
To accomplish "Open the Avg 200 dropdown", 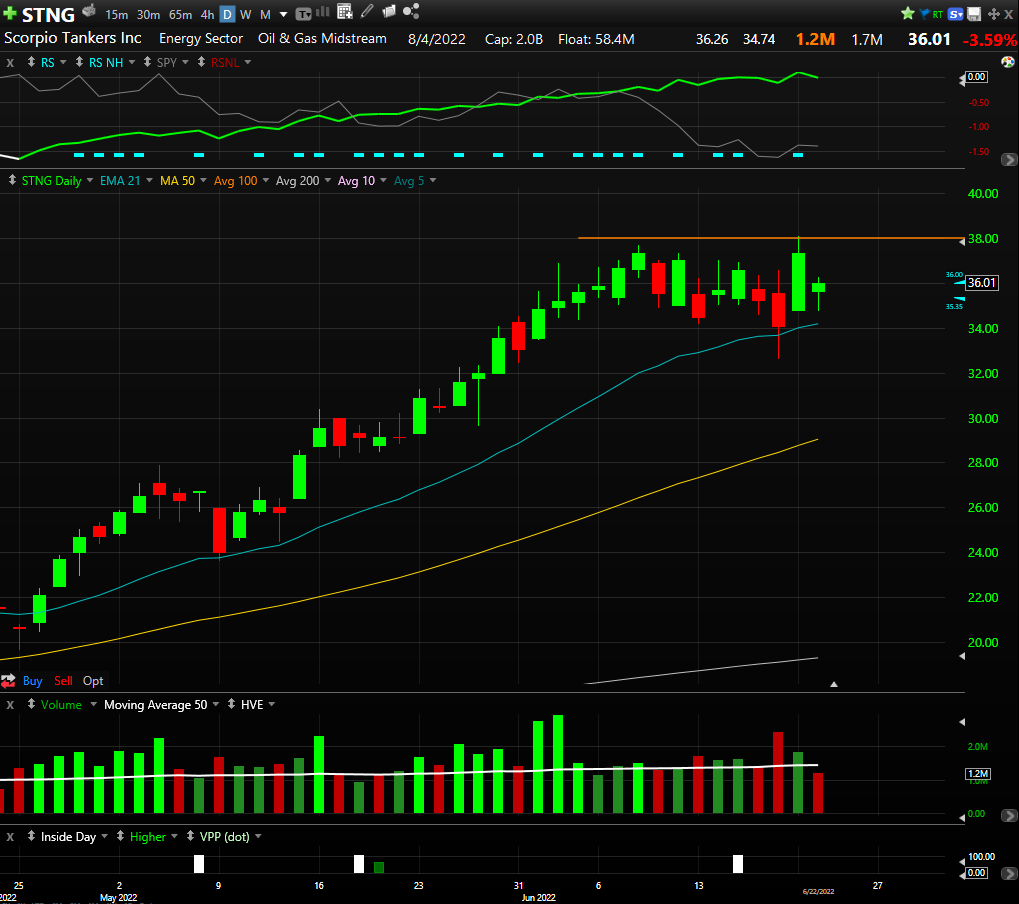I will coord(328,181).
